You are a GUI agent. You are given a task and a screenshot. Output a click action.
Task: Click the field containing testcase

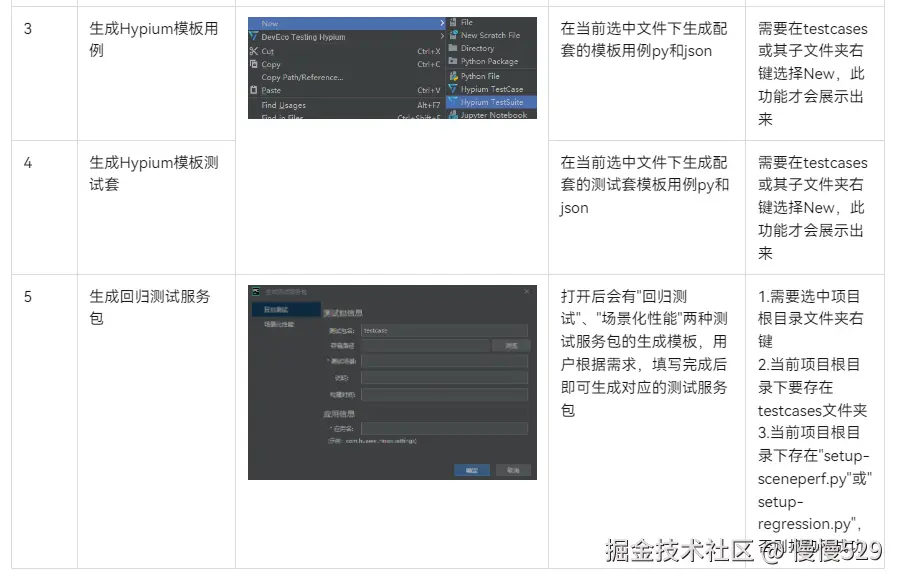point(444,330)
